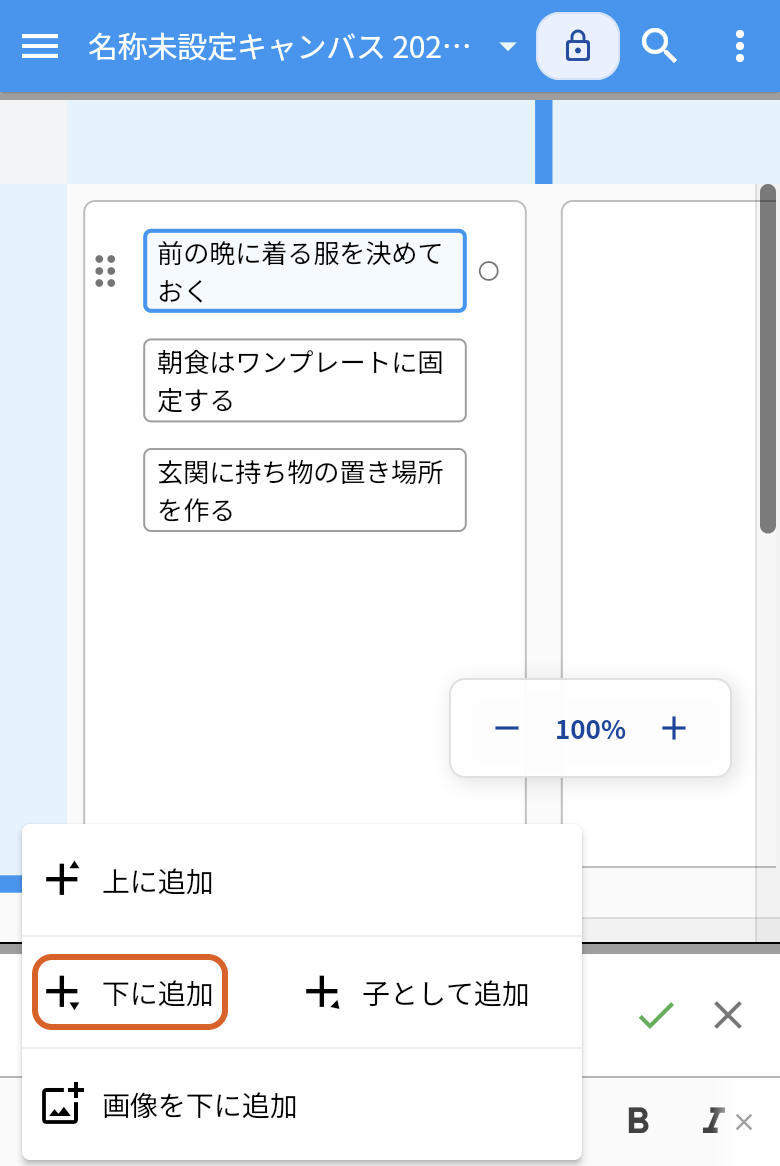Zoom in with the plus button
This screenshot has height=1166, width=780.
tap(674, 728)
